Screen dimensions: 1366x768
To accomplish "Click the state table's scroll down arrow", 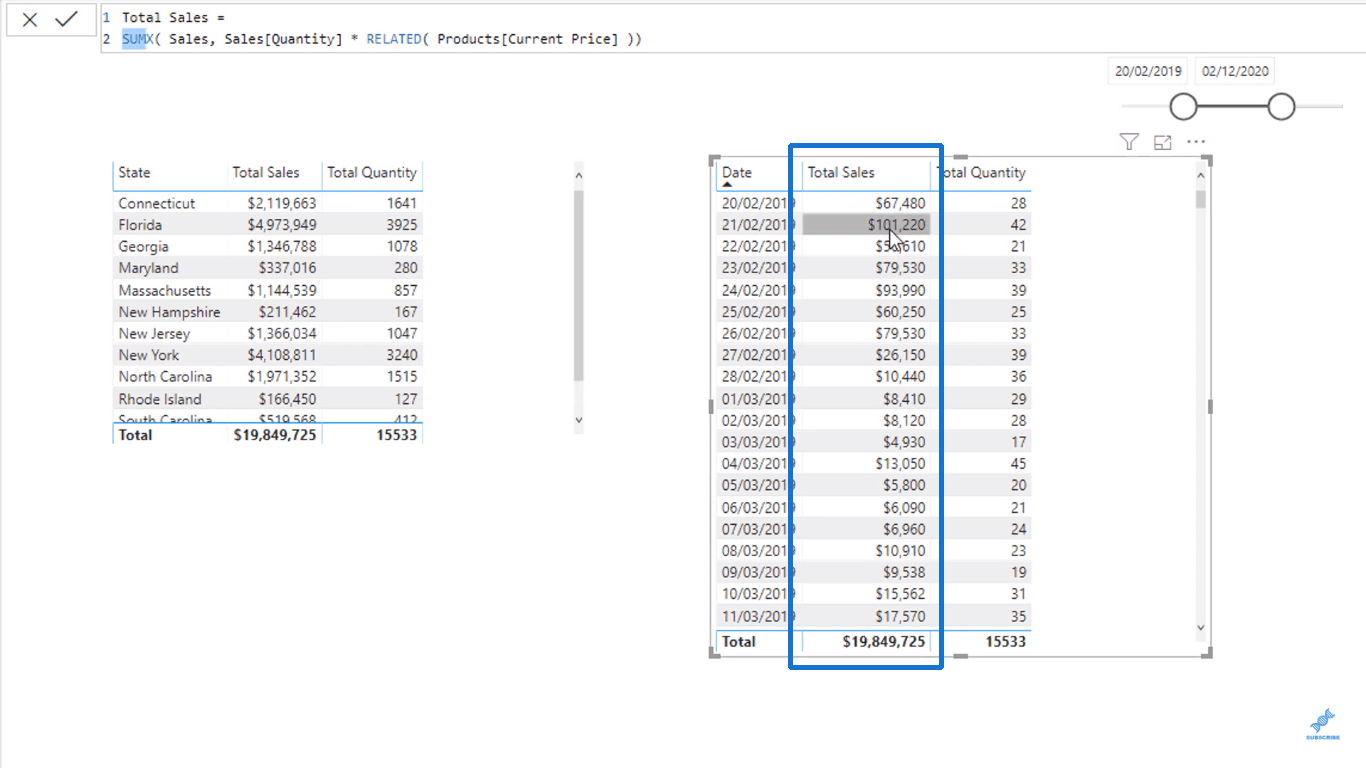I will click(578, 421).
